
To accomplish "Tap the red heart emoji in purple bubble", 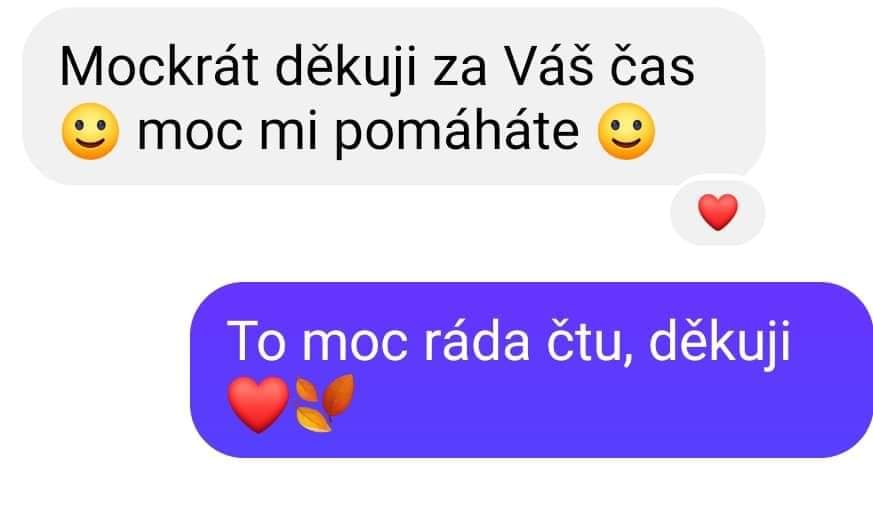I will [258, 404].
